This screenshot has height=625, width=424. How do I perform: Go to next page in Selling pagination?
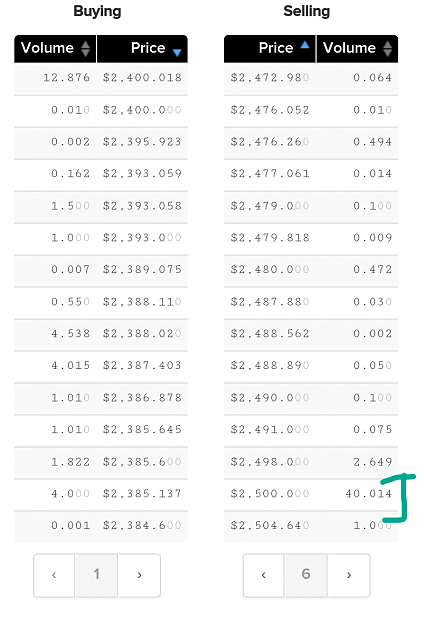click(349, 575)
